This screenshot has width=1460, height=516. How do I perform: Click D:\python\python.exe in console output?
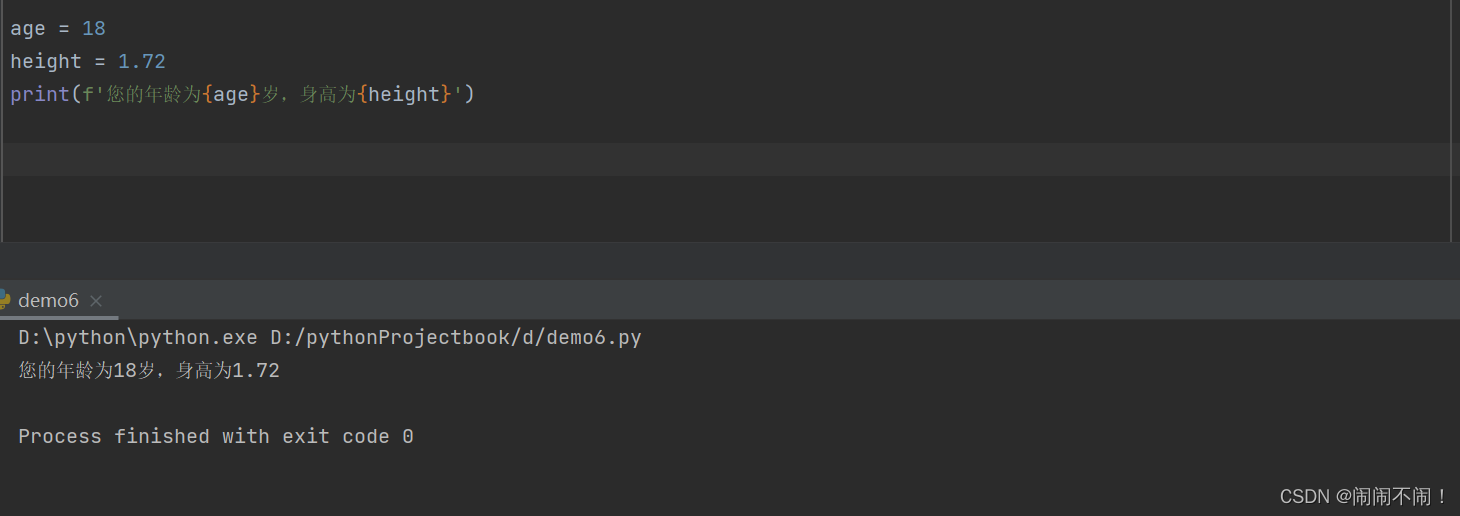pos(138,337)
